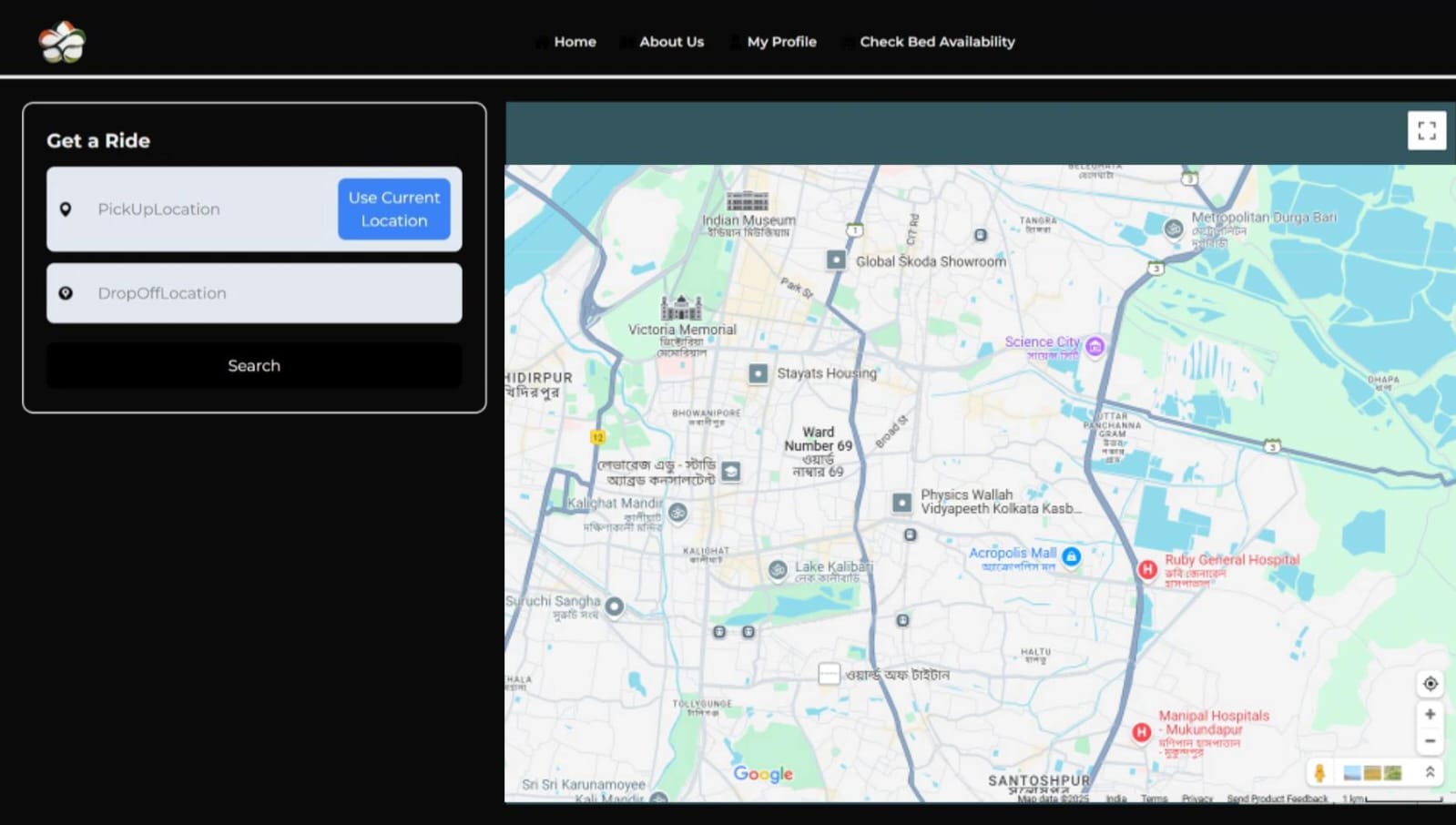1456x825 pixels.
Task: Toggle map fullscreen view
Action: (1427, 130)
